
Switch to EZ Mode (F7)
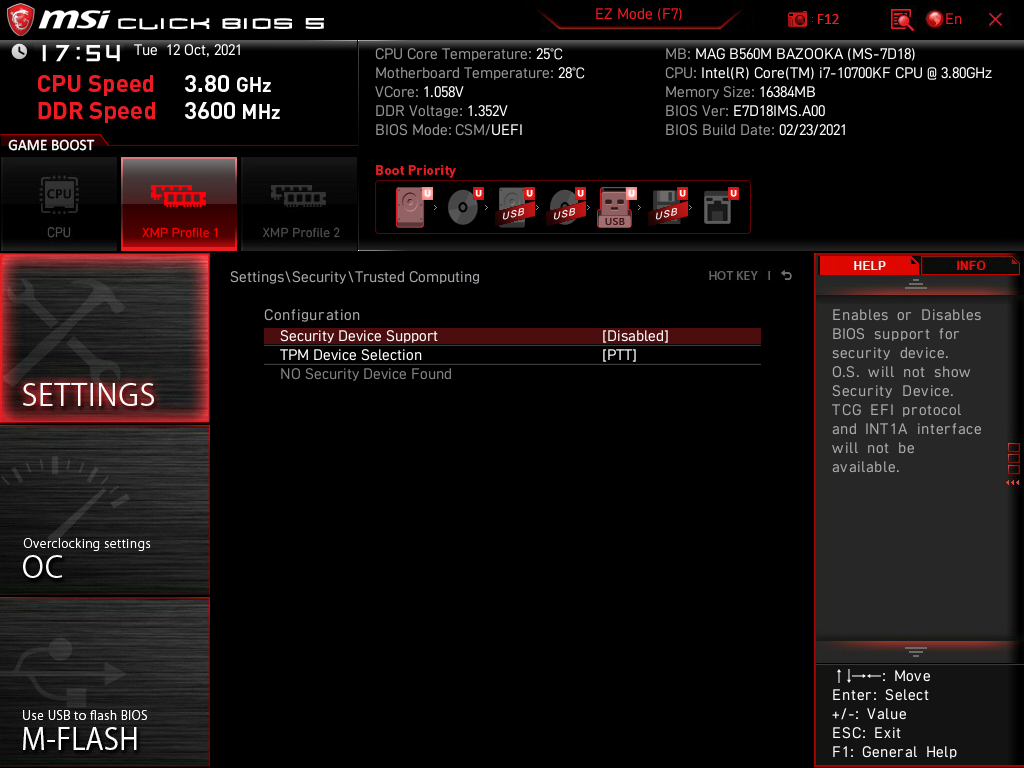click(x=639, y=15)
